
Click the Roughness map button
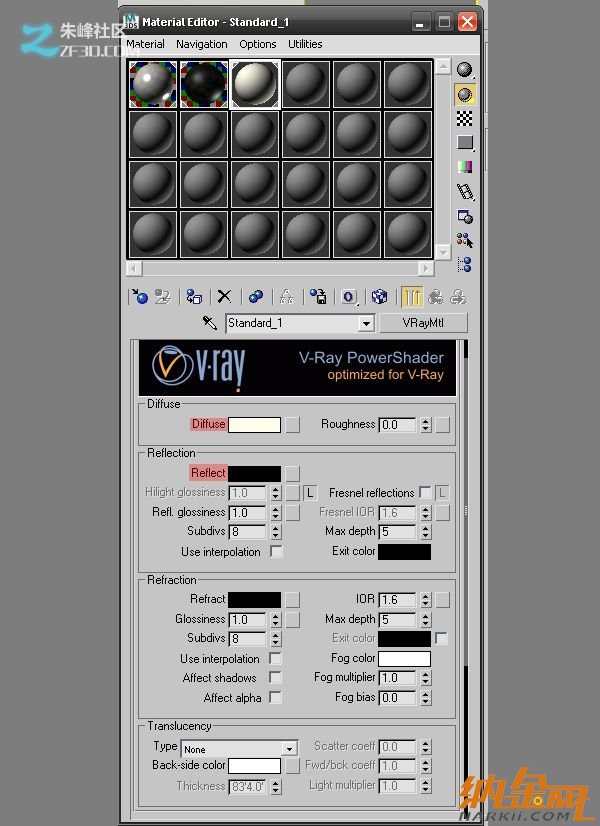point(442,425)
